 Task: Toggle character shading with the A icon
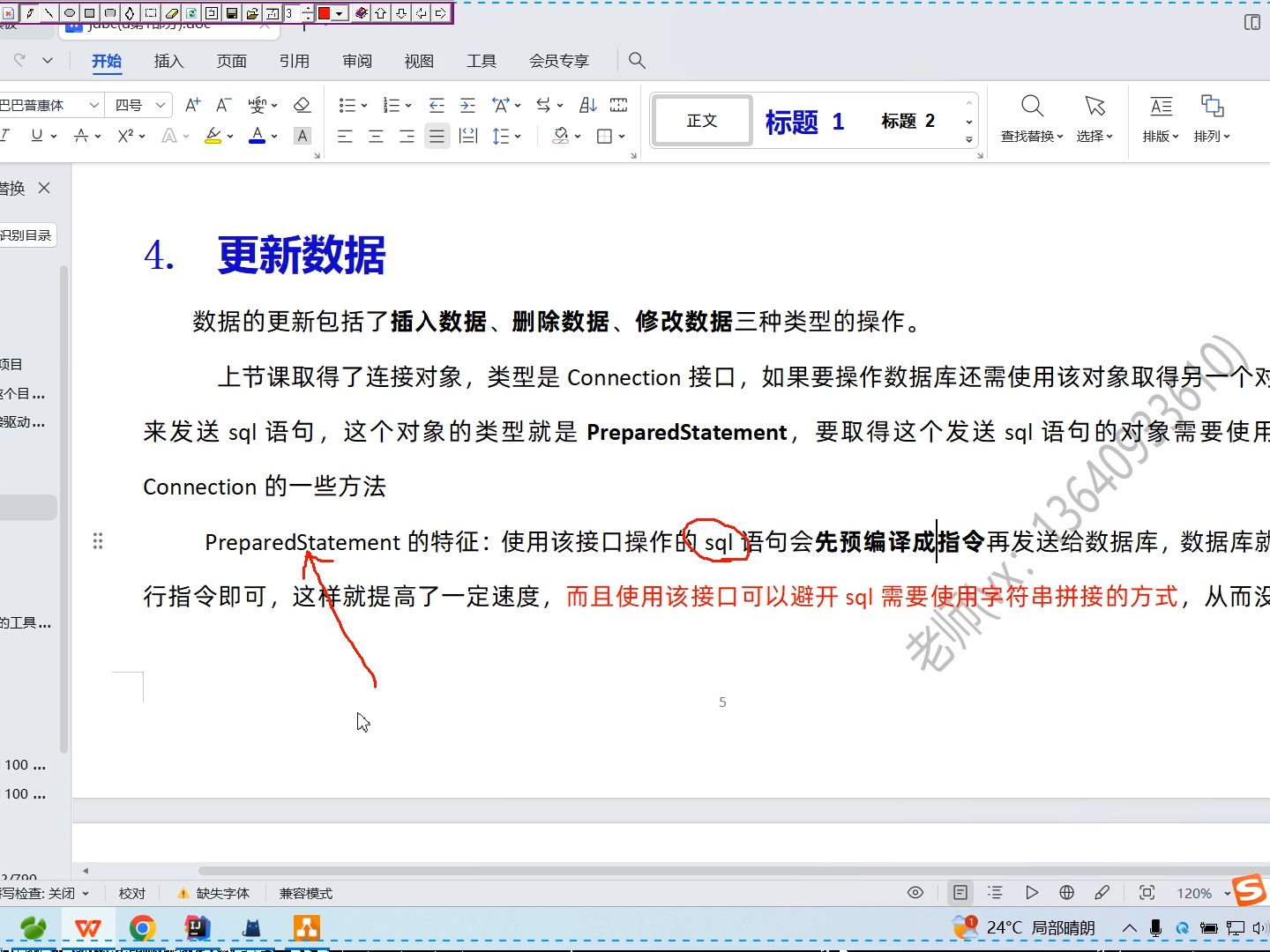coord(303,135)
